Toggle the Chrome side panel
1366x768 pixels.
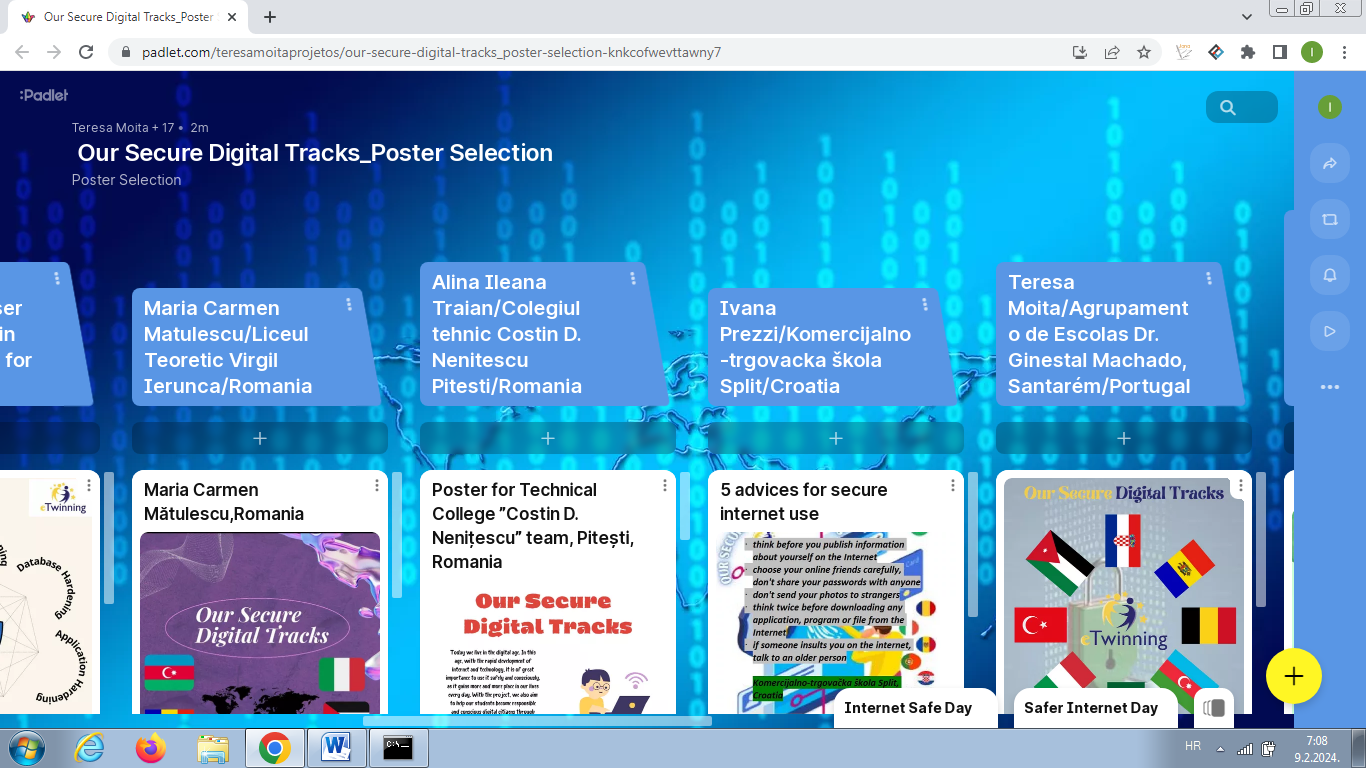[x=1279, y=52]
